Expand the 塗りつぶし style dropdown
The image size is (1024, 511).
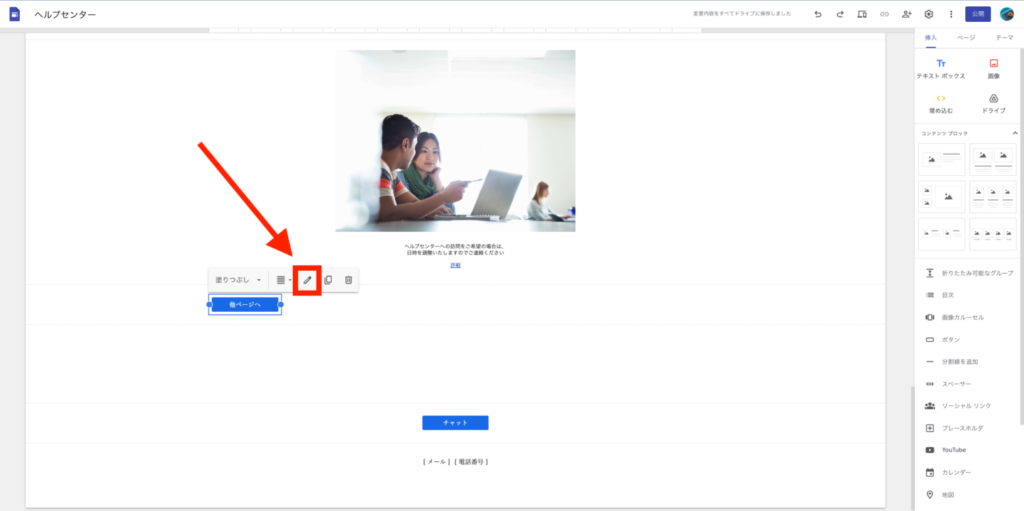pos(239,280)
